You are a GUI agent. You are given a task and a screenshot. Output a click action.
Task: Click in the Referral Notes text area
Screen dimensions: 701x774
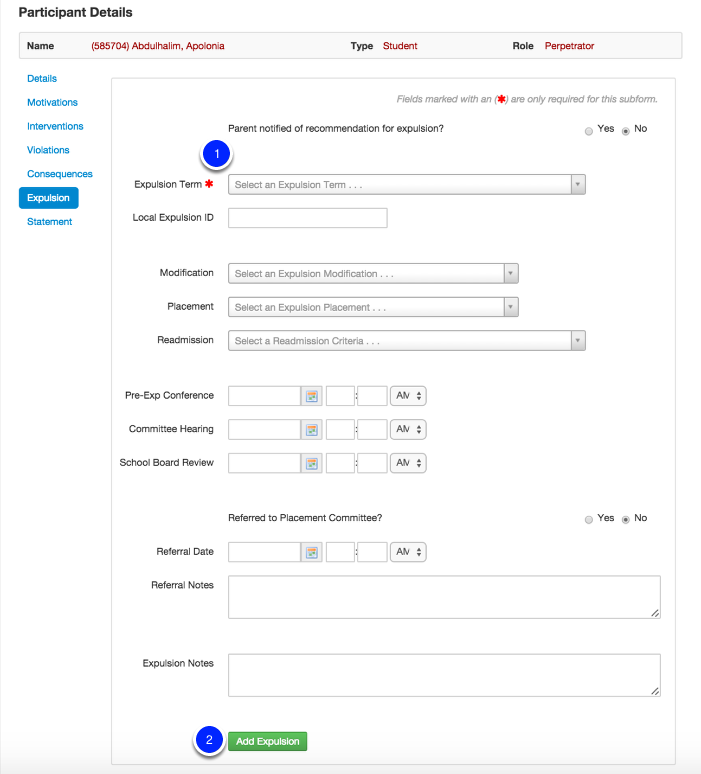tap(444, 597)
